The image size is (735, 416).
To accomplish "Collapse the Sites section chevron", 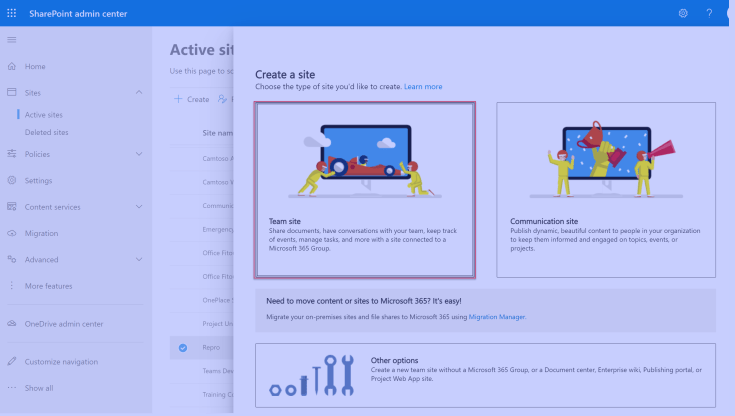I will tap(139, 93).
